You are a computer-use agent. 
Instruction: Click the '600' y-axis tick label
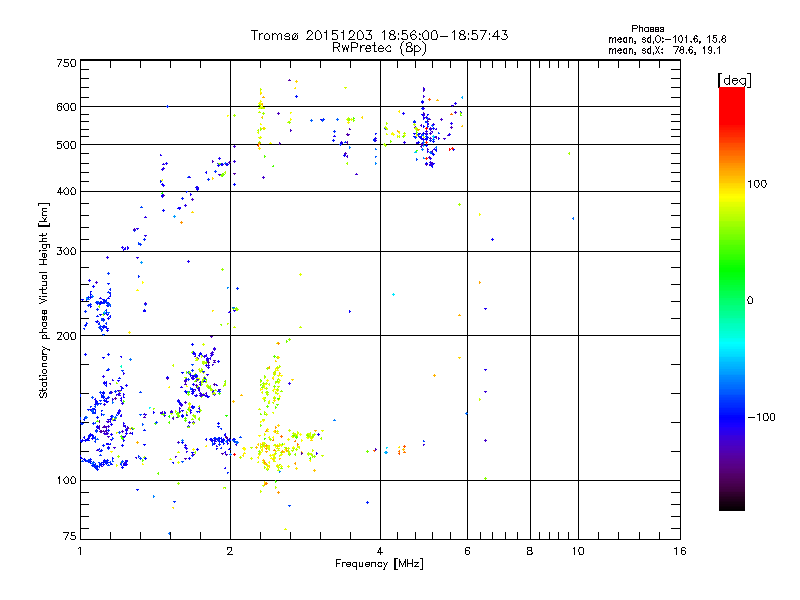point(66,107)
